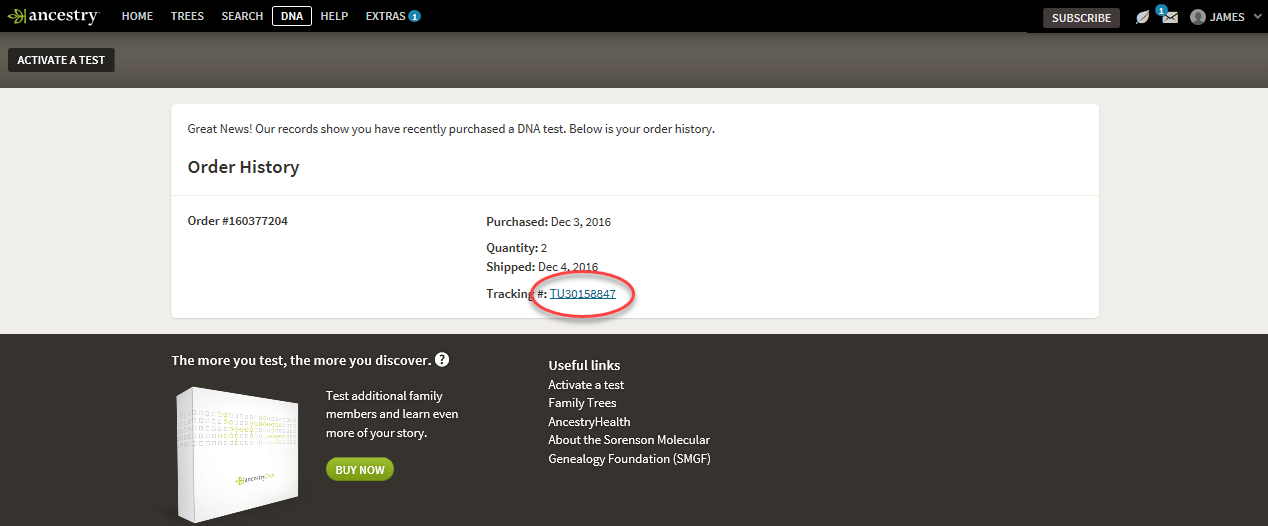Click the SUBSCRIBE button

pyautogui.click(x=1081, y=18)
